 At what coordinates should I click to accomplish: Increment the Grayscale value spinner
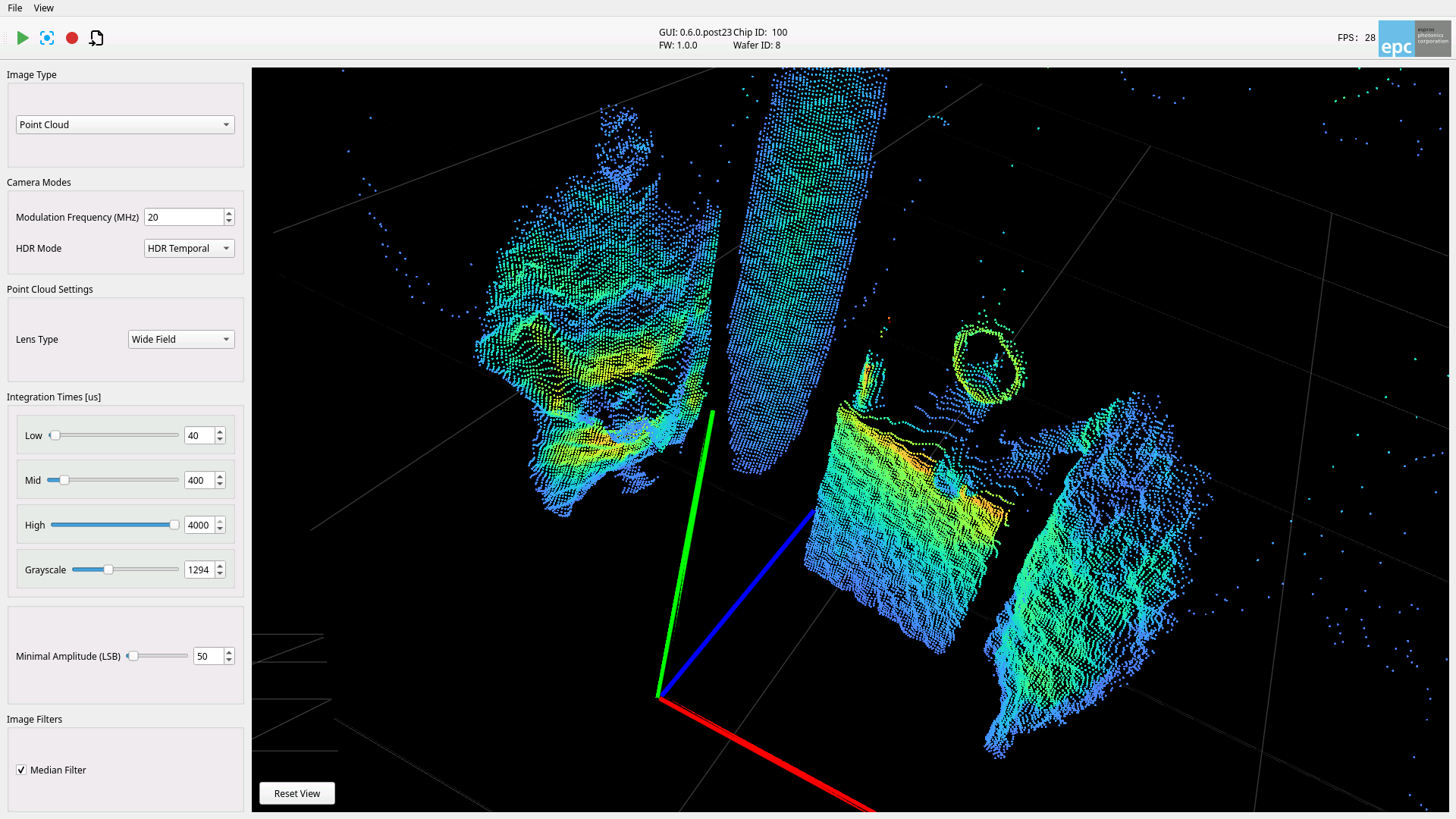tap(220, 566)
